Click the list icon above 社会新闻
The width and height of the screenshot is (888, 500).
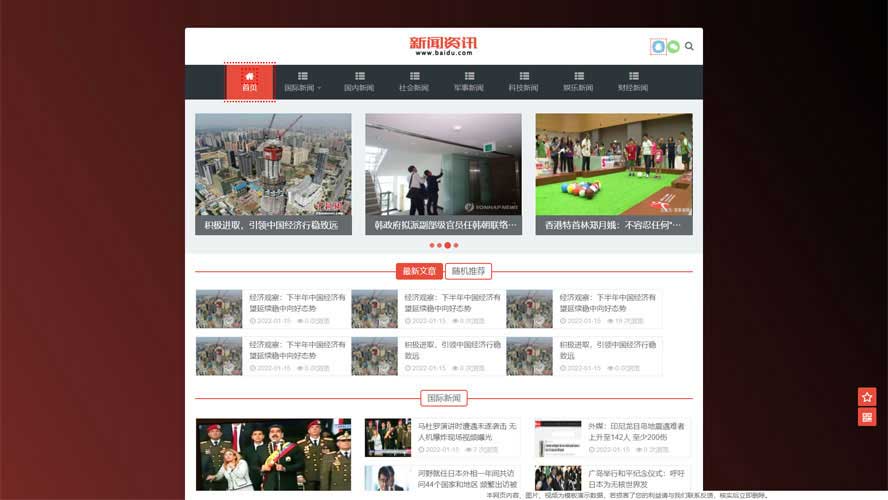[415, 76]
